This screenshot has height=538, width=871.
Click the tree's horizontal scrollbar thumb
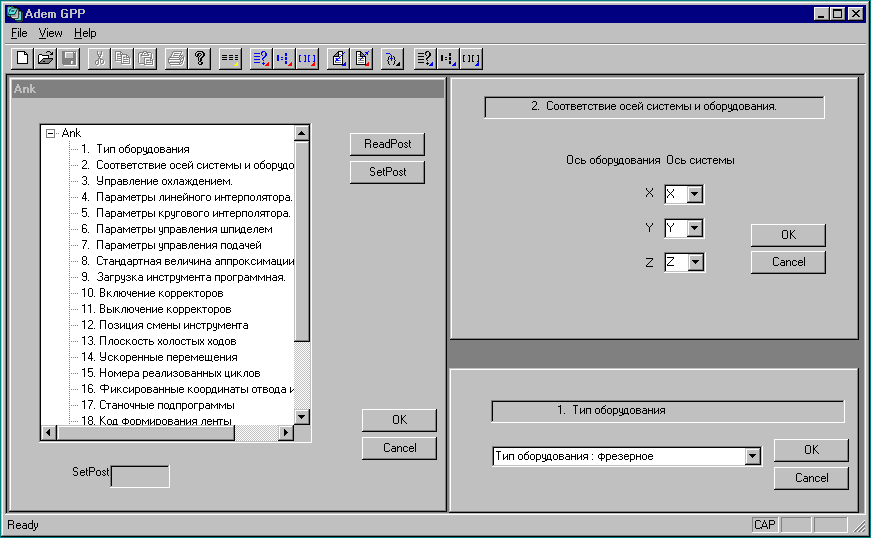(x=146, y=433)
